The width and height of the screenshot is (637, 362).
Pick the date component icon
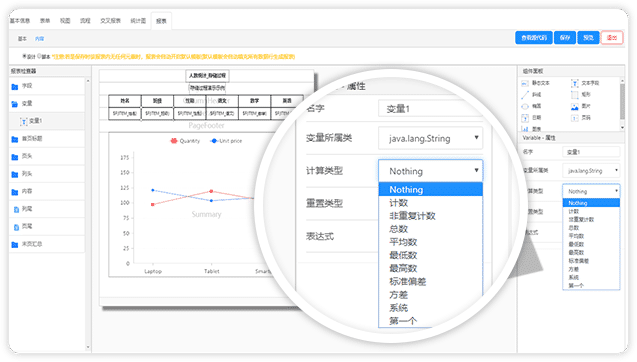[x=525, y=118]
